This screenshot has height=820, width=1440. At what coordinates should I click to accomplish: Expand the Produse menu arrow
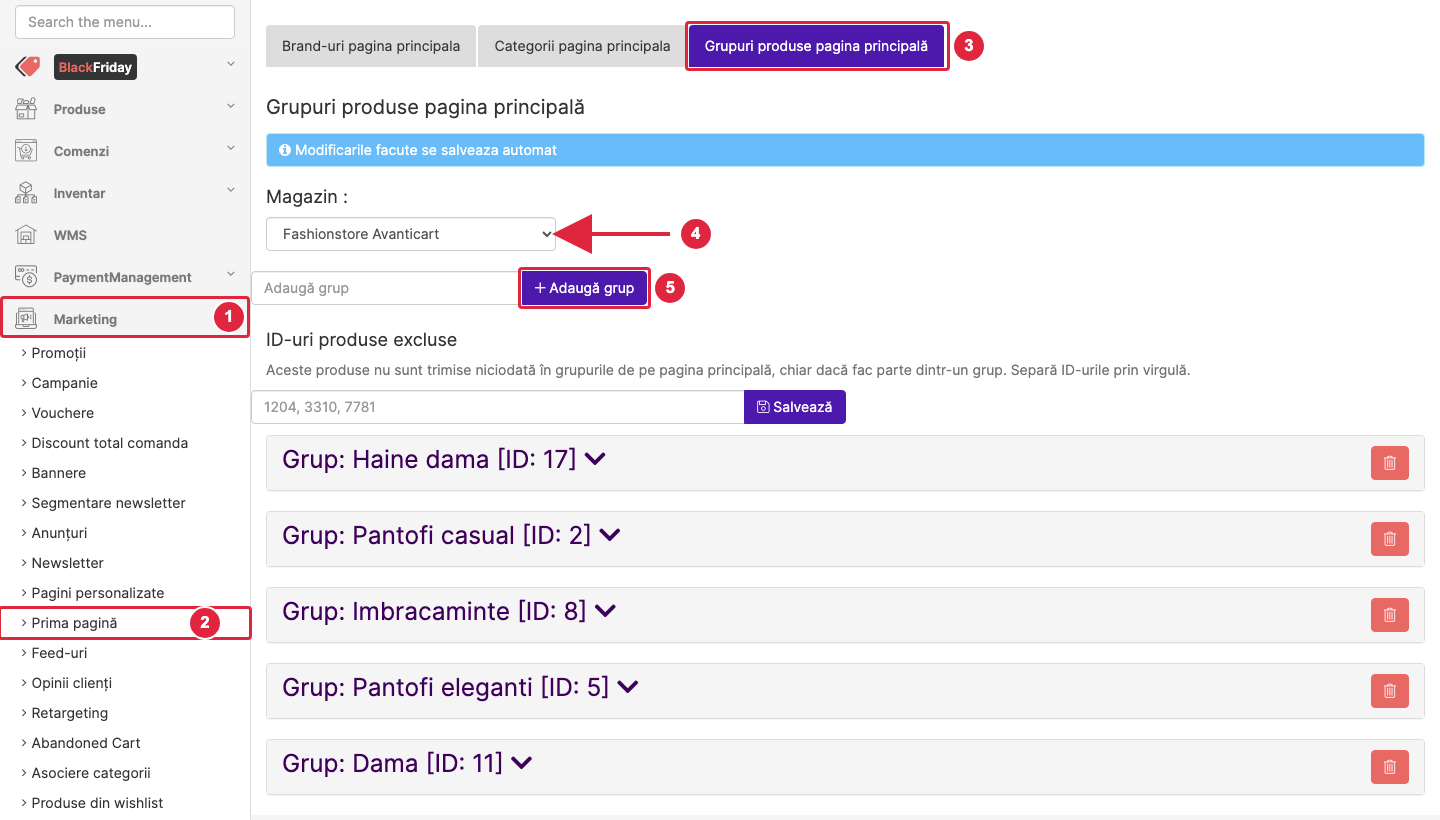click(231, 106)
